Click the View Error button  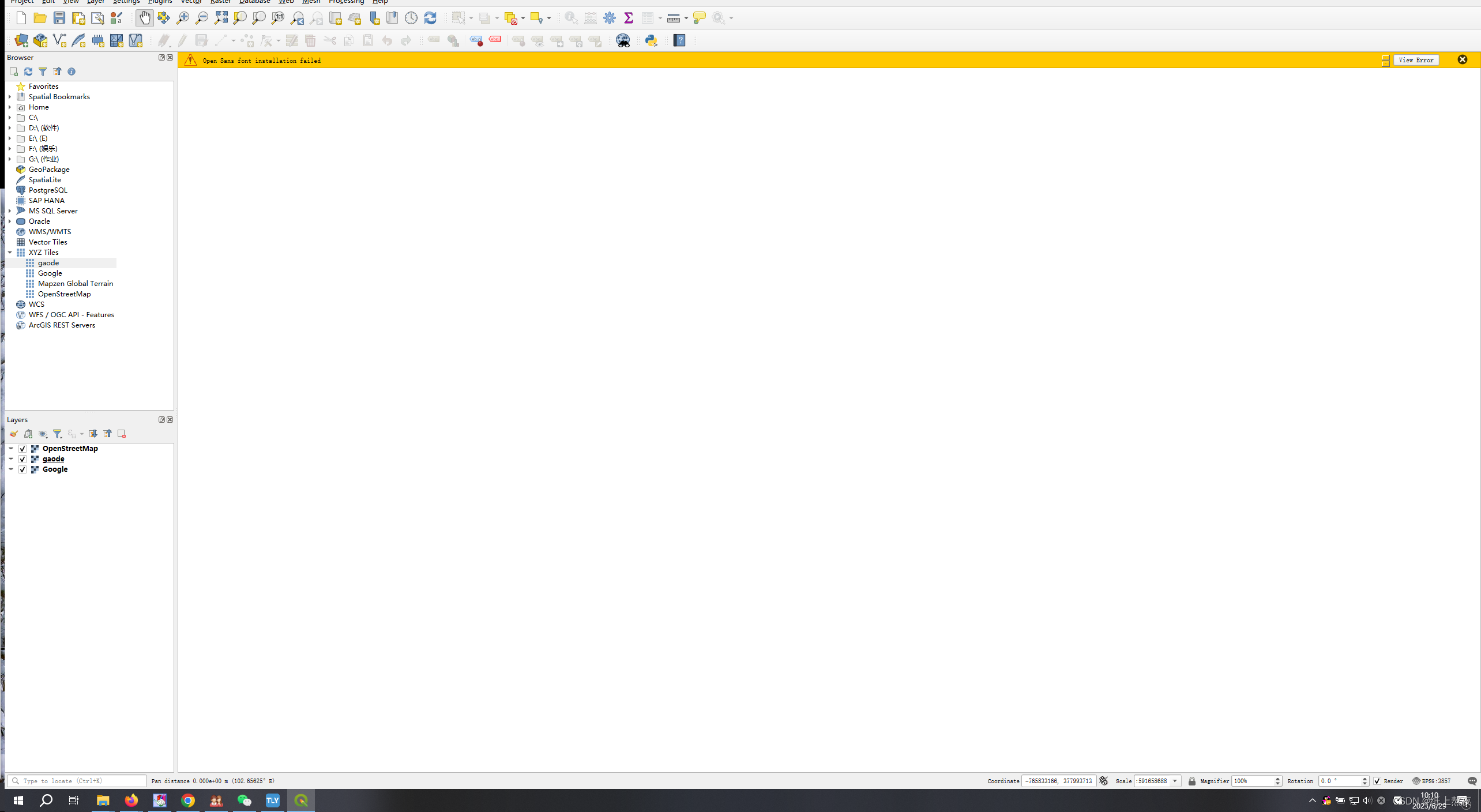click(1416, 60)
